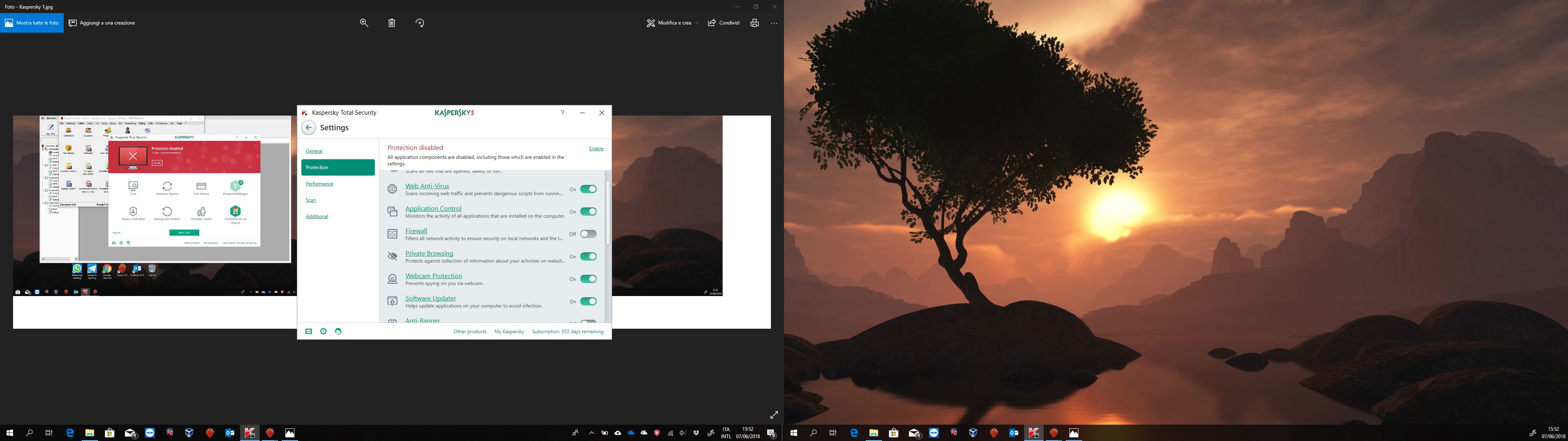
Task: Rotate the photo with the rotate icon
Action: (x=420, y=23)
